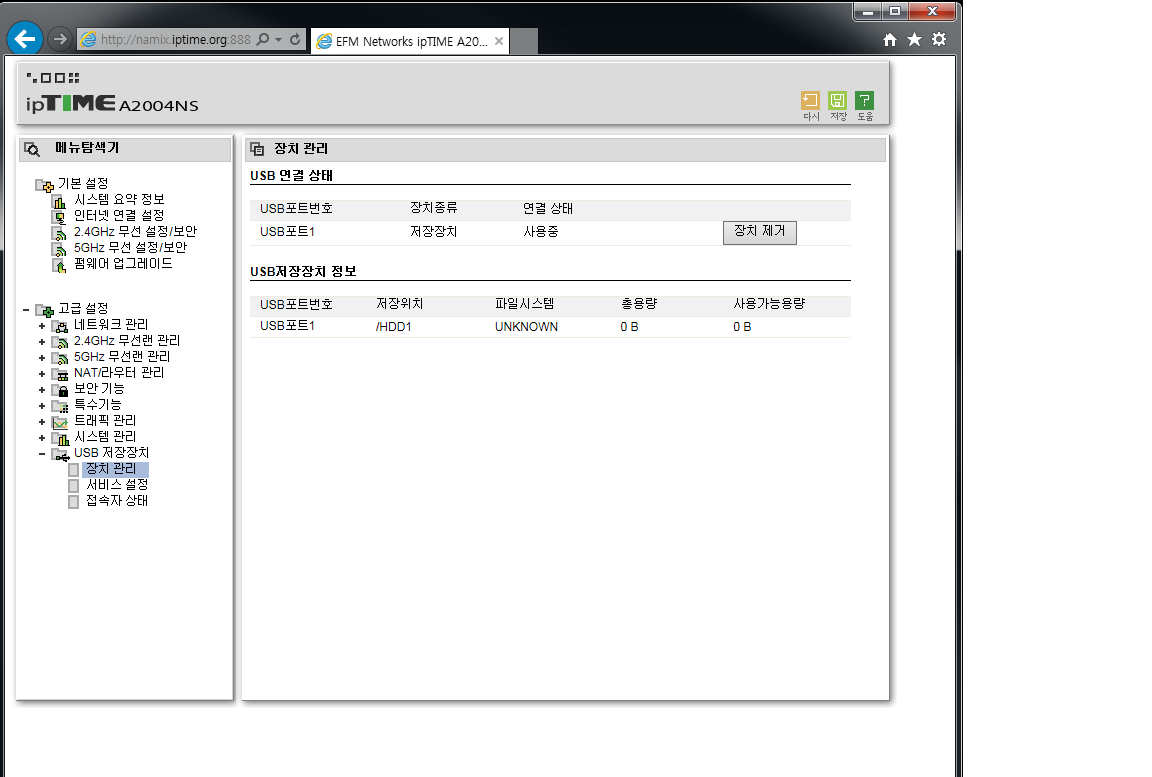The image size is (1152, 777).
Task: Click the menu search magnifier icon
Action: [x=32, y=149]
